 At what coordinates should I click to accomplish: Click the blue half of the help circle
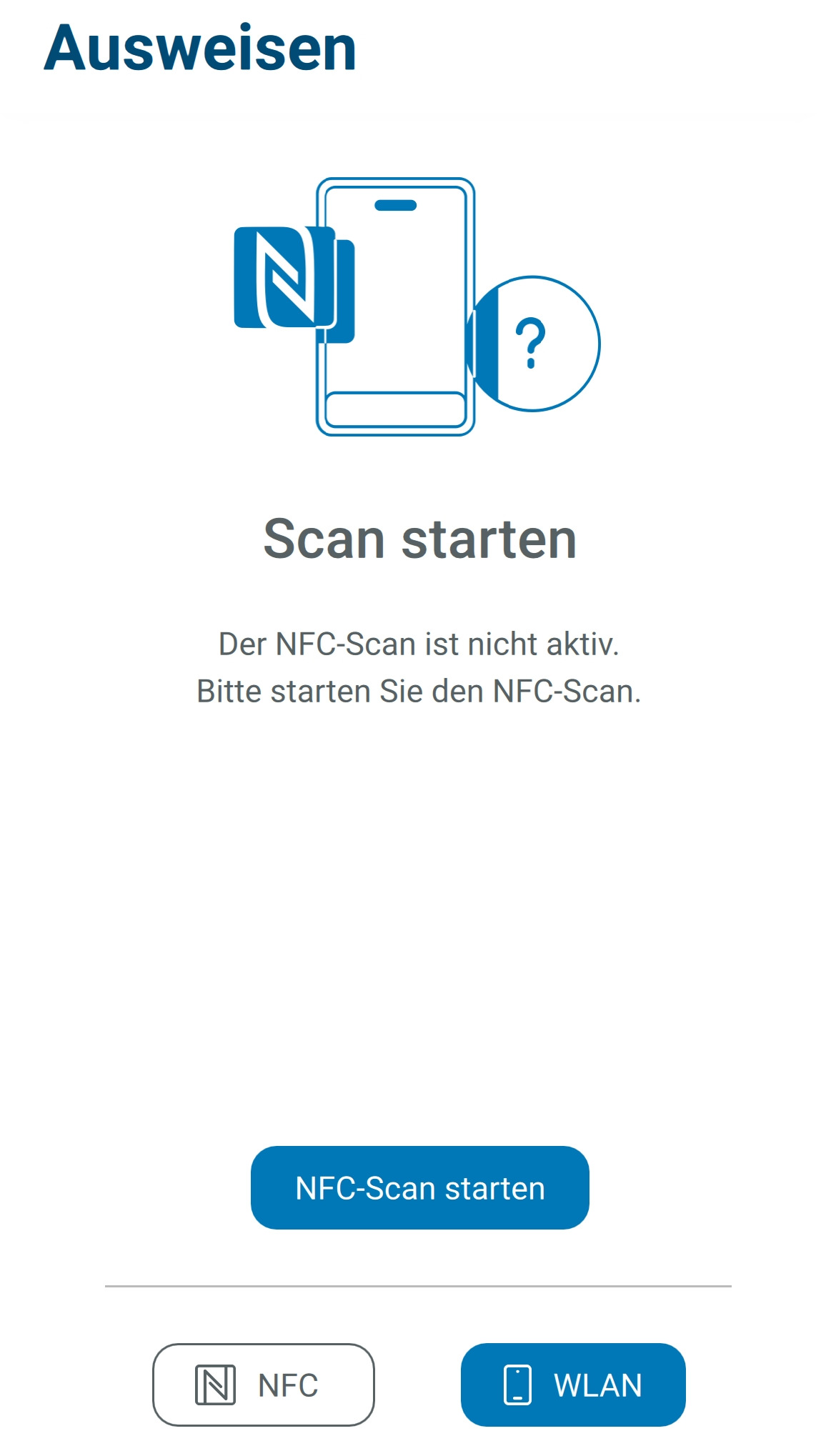tap(486, 344)
